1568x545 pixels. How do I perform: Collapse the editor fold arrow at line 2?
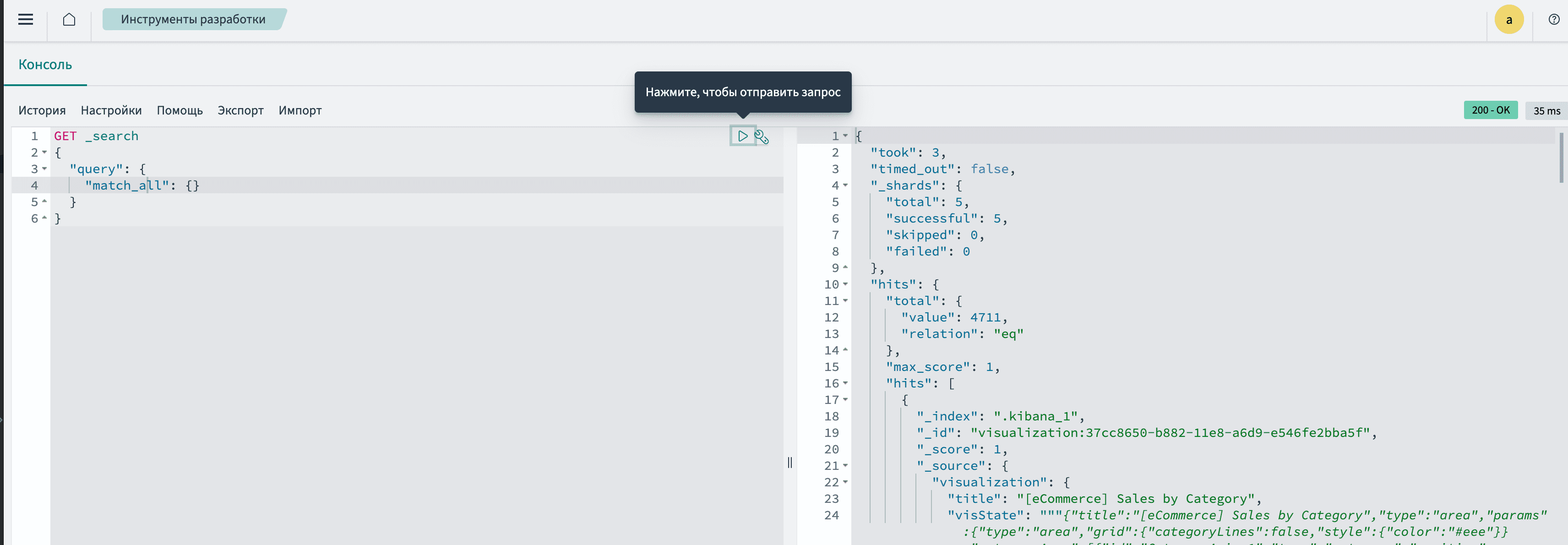pyautogui.click(x=44, y=153)
